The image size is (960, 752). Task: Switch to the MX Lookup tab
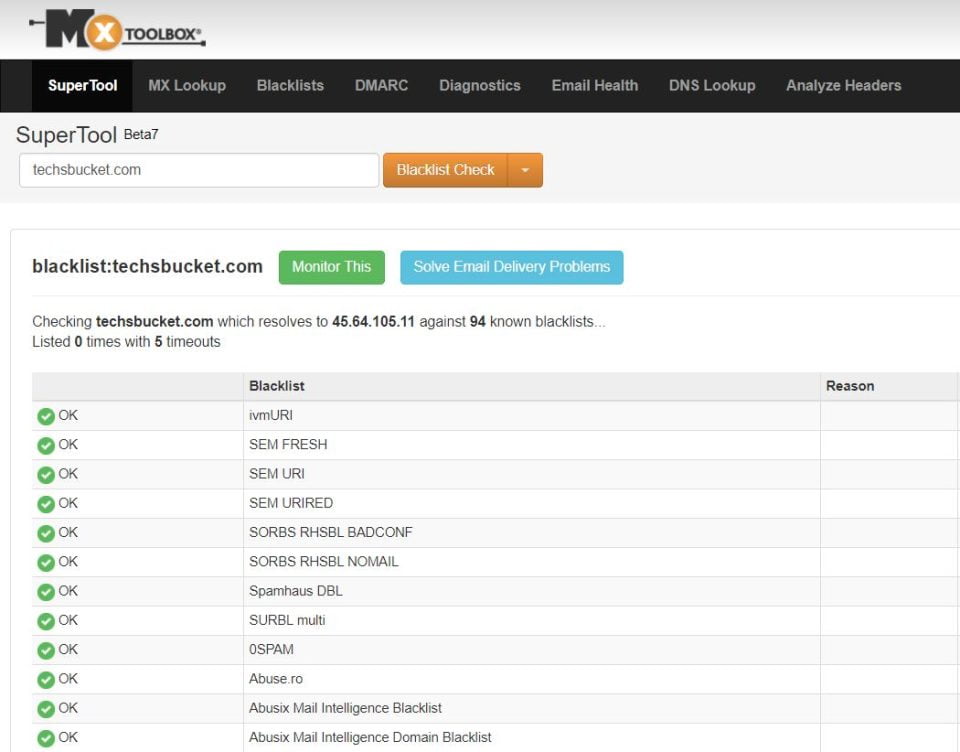pyautogui.click(x=187, y=86)
